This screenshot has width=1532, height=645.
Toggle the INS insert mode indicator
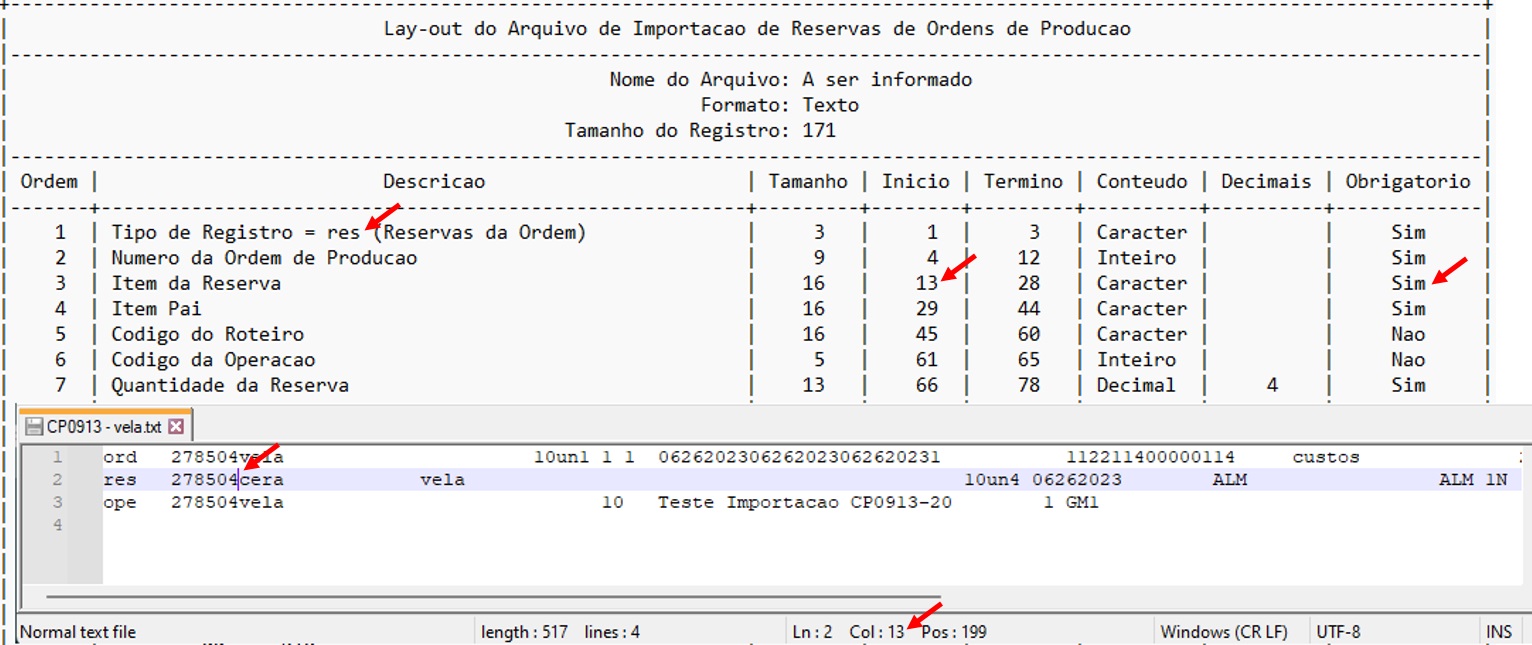tap(1499, 632)
